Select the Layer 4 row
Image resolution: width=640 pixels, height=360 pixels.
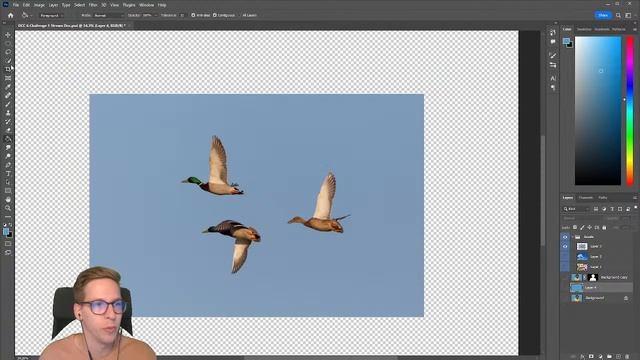pyautogui.click(x=601, y=288)
